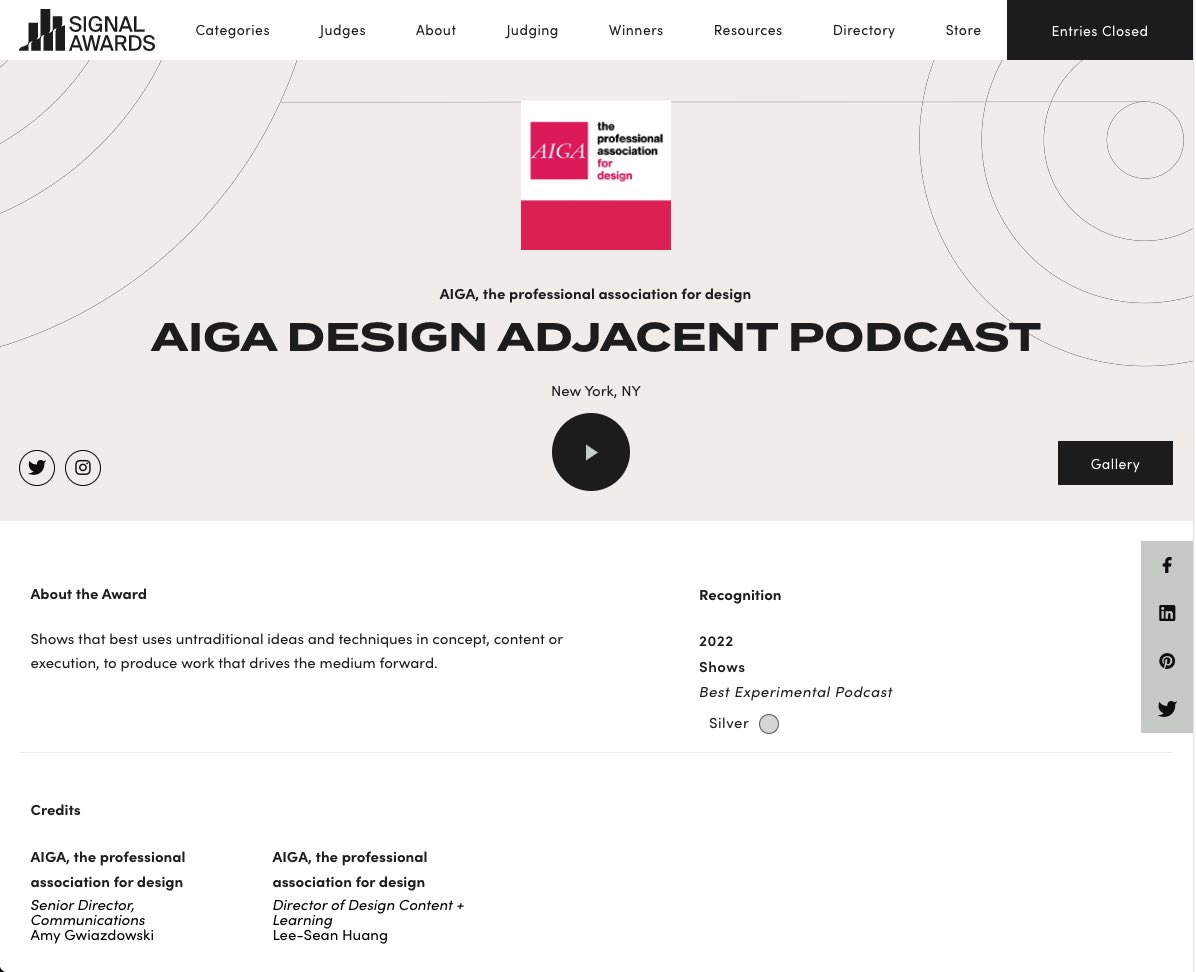This screenshot has height=972, width=1196.
Task: Click the Shows recognition label
Action: tap(722, 667)
